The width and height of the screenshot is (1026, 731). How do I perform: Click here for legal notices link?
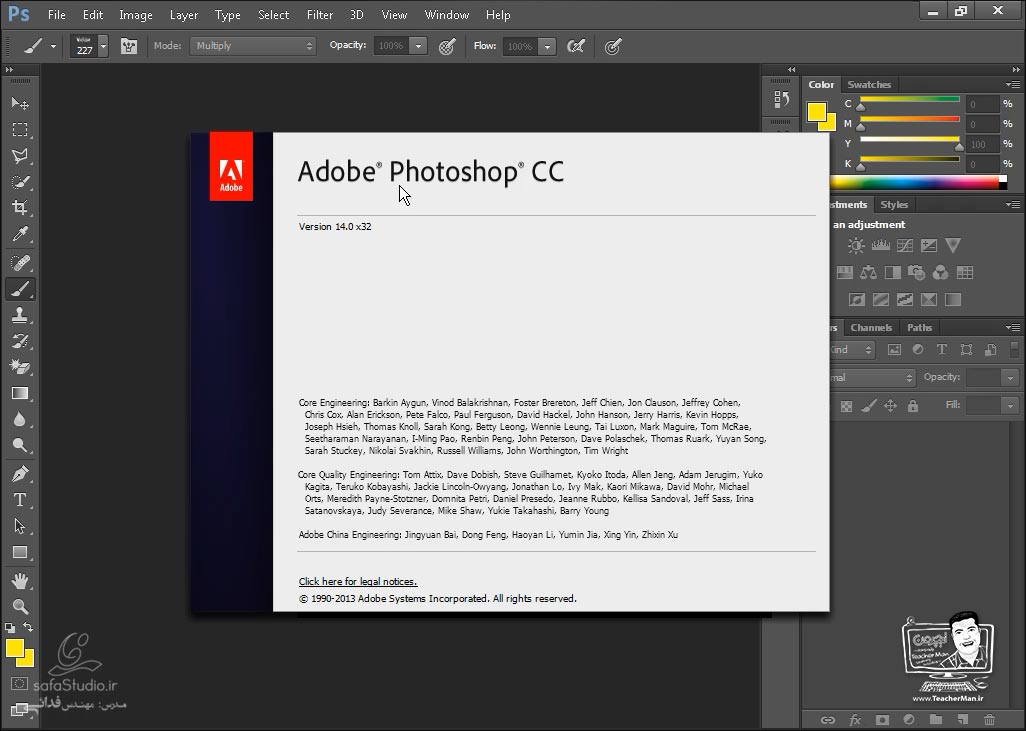tap(358, 581)
